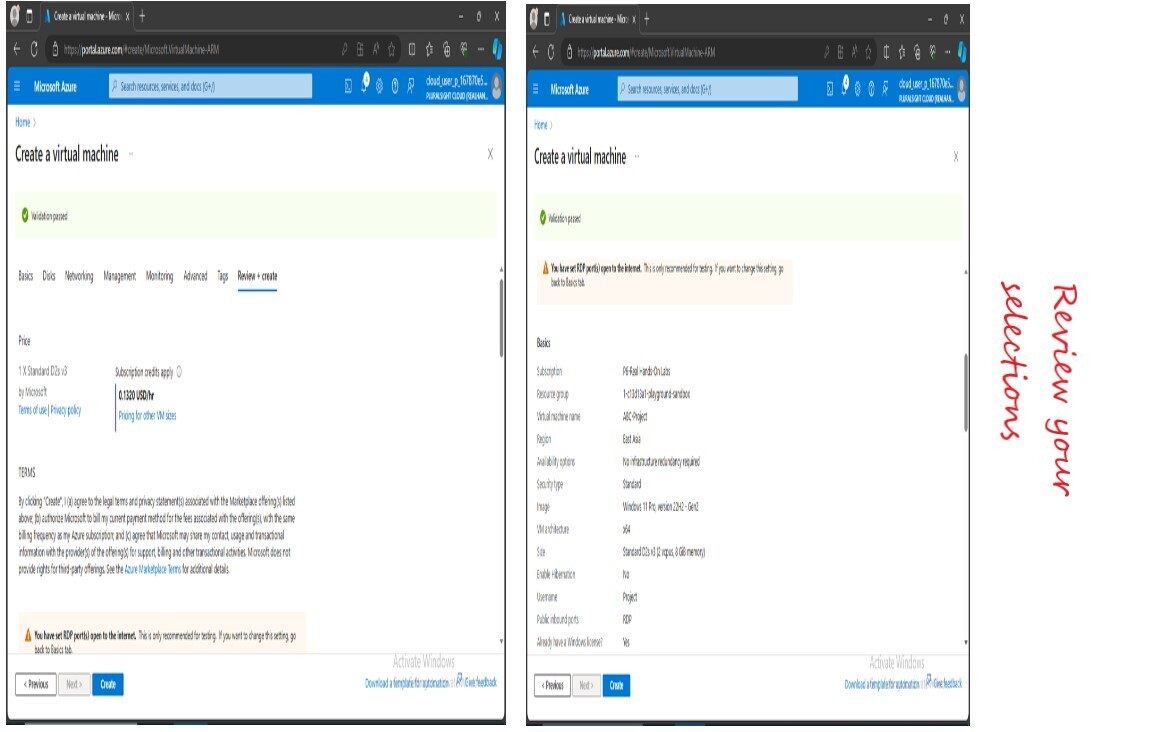Viewport: 1153px width, 732px height.
Task: Open the help icon in the left window
Action: [x=395, y=87]
